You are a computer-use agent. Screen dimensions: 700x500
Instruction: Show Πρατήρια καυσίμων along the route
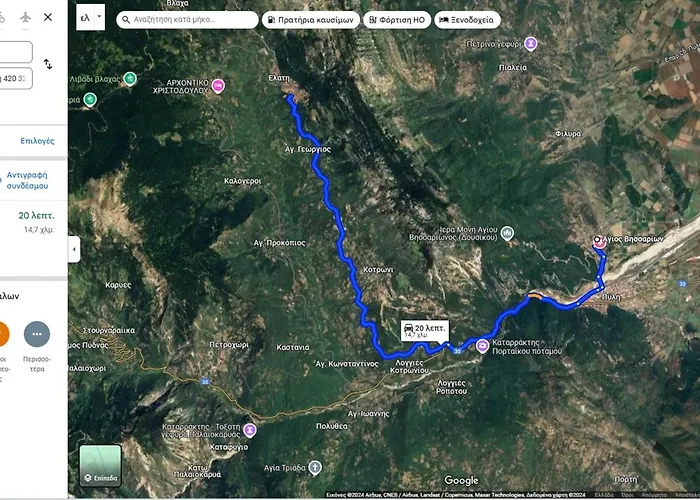click(x=311, y=20)
